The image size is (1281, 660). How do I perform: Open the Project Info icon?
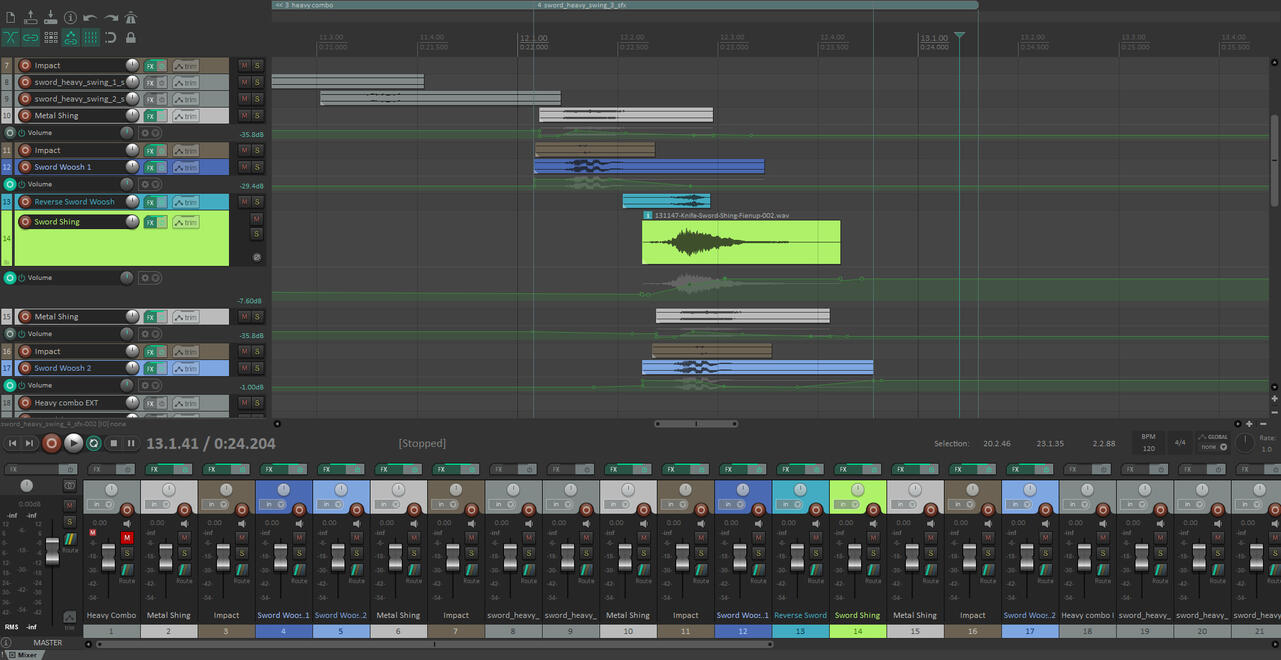coord(70,18)
